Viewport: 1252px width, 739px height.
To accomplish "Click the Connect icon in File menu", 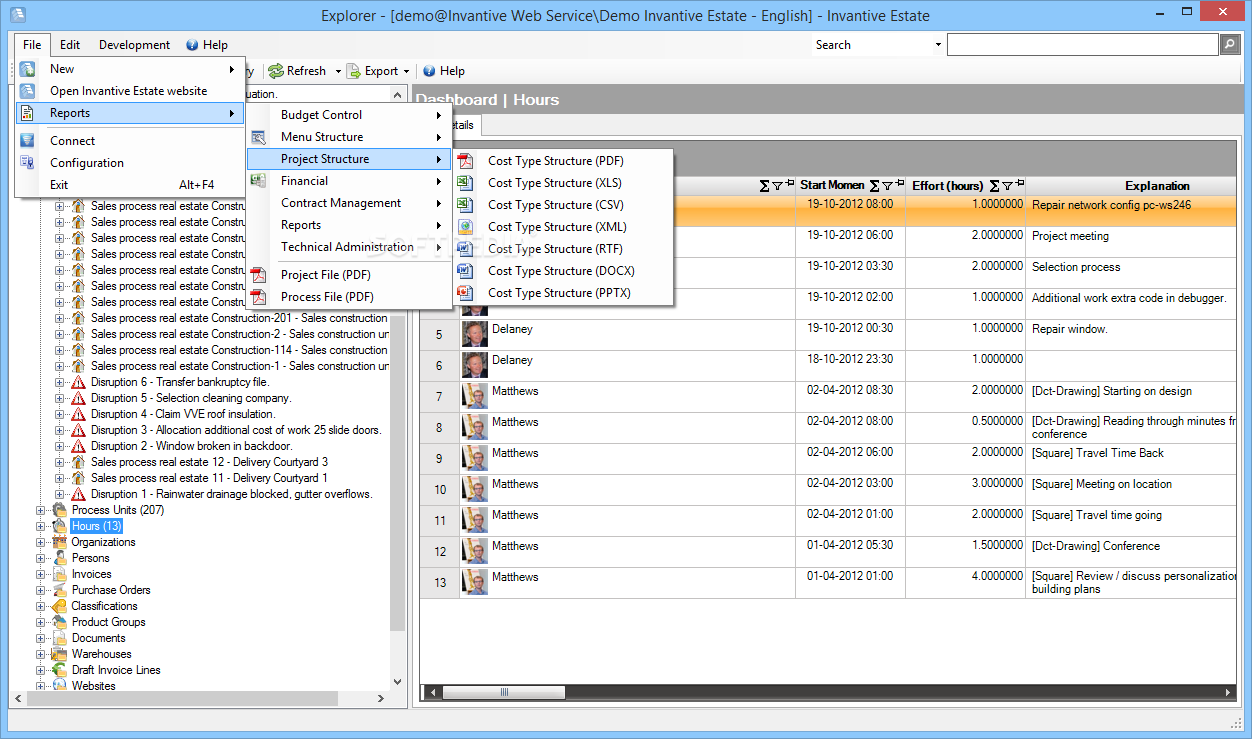I will tap(28, 141).
